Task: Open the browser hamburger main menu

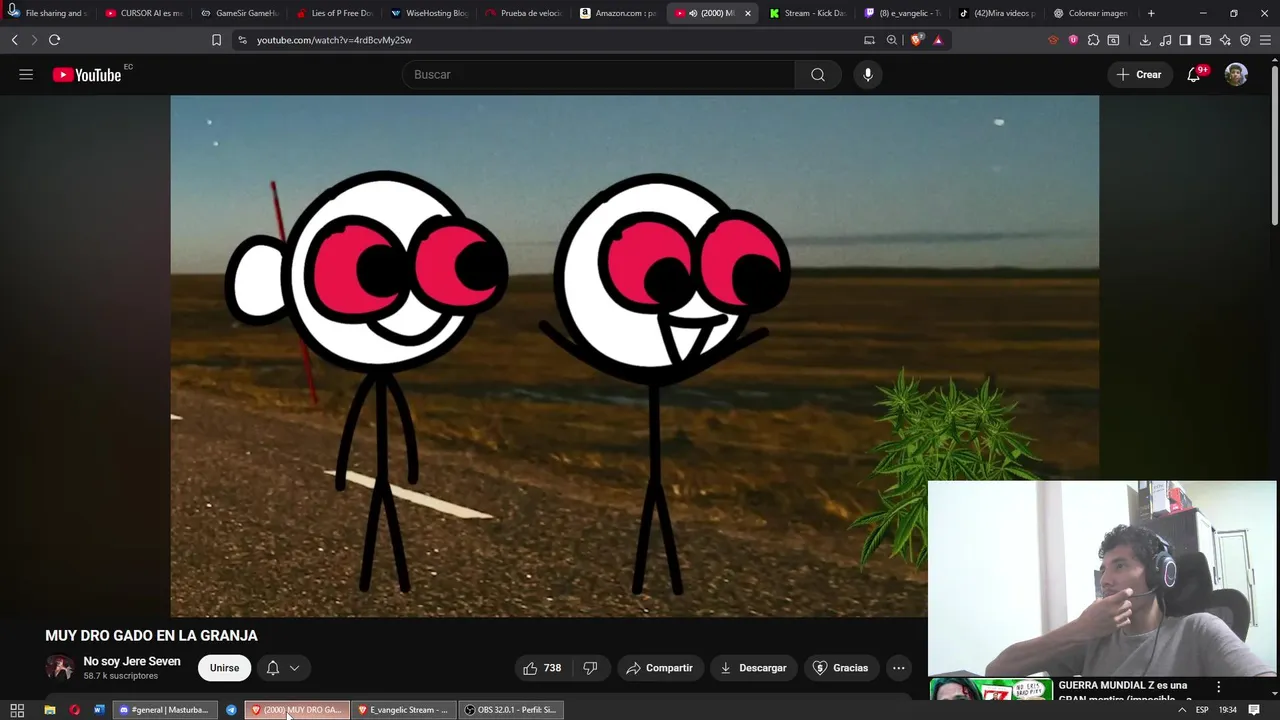Action: tap(1265, 40)
